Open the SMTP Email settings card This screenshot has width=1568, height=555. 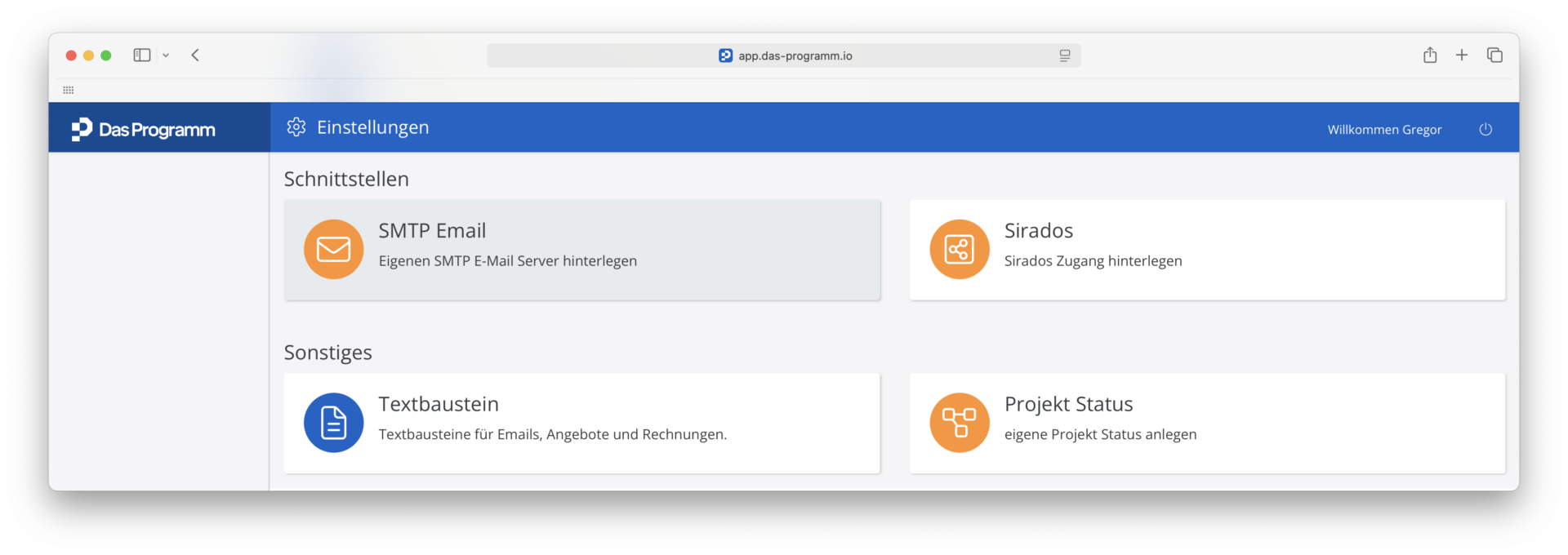(582, 250)
